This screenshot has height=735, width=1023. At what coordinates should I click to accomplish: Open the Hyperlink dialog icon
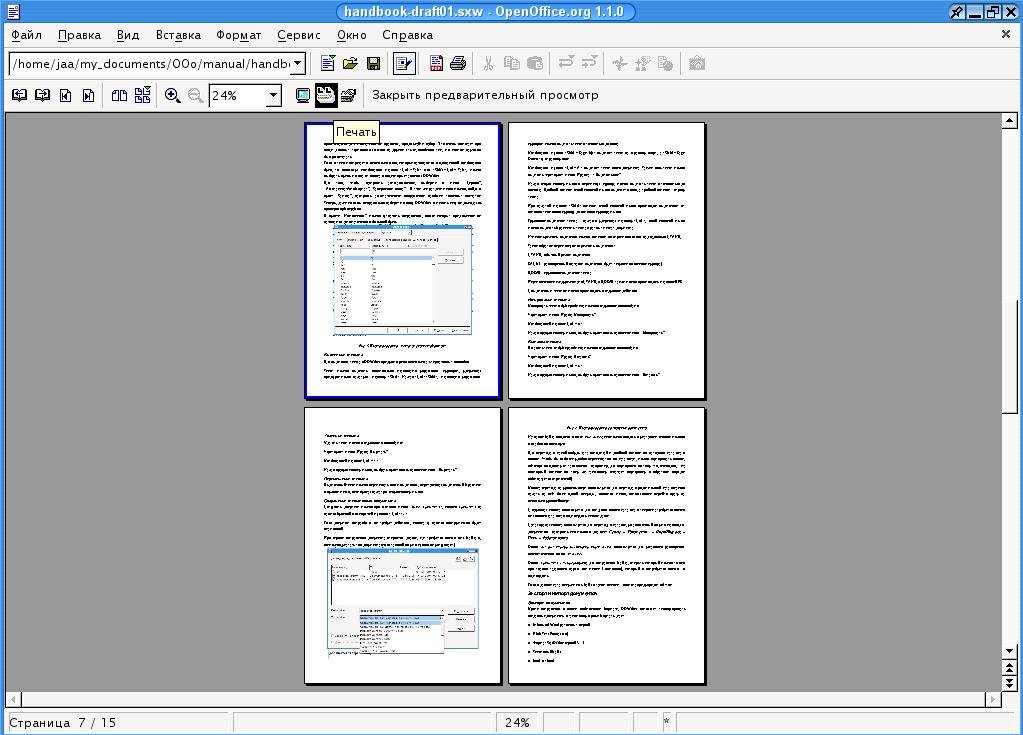coord(665,63)
